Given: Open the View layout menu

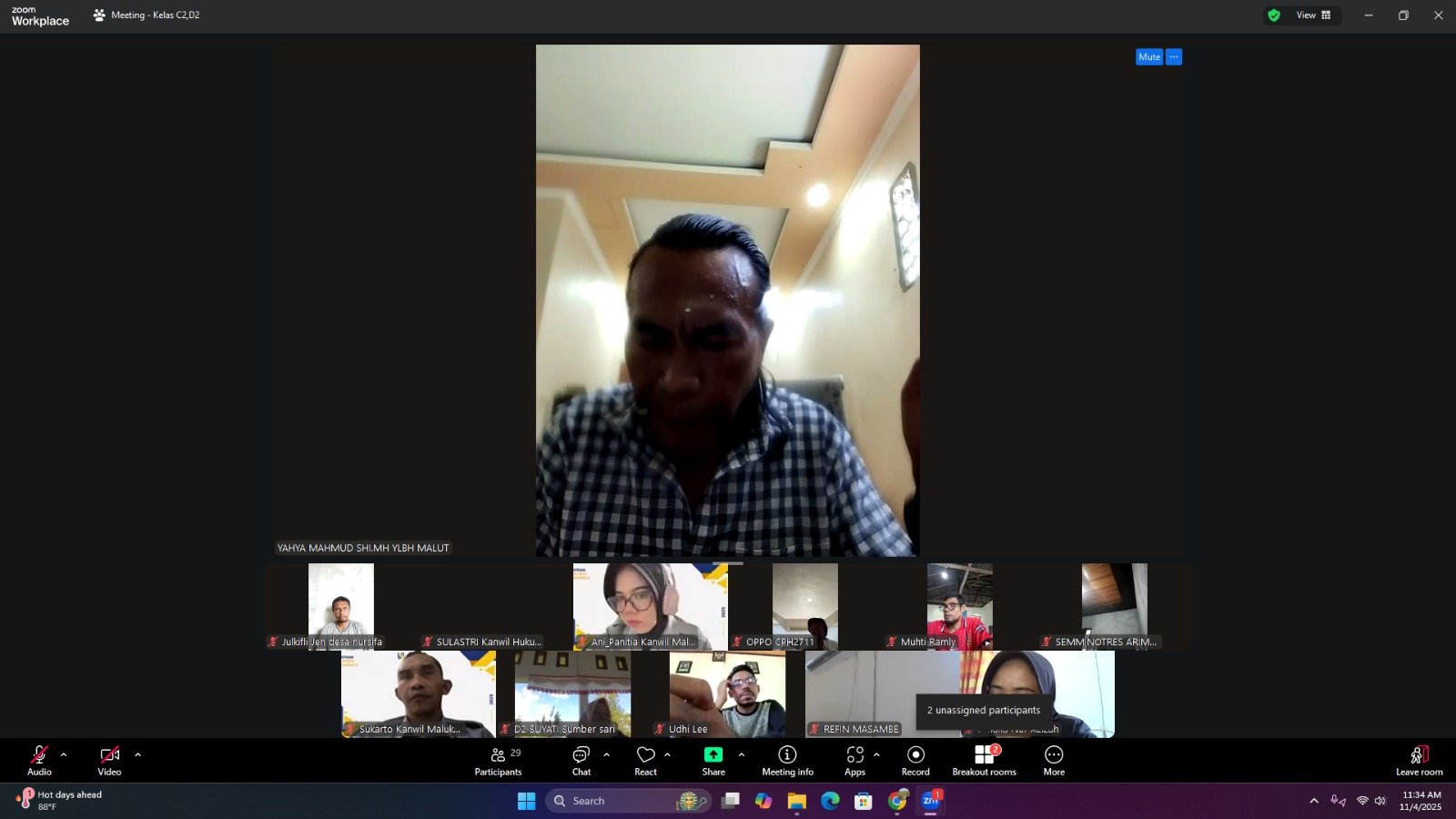Looking at the screenshot, I should [1313, 15].
